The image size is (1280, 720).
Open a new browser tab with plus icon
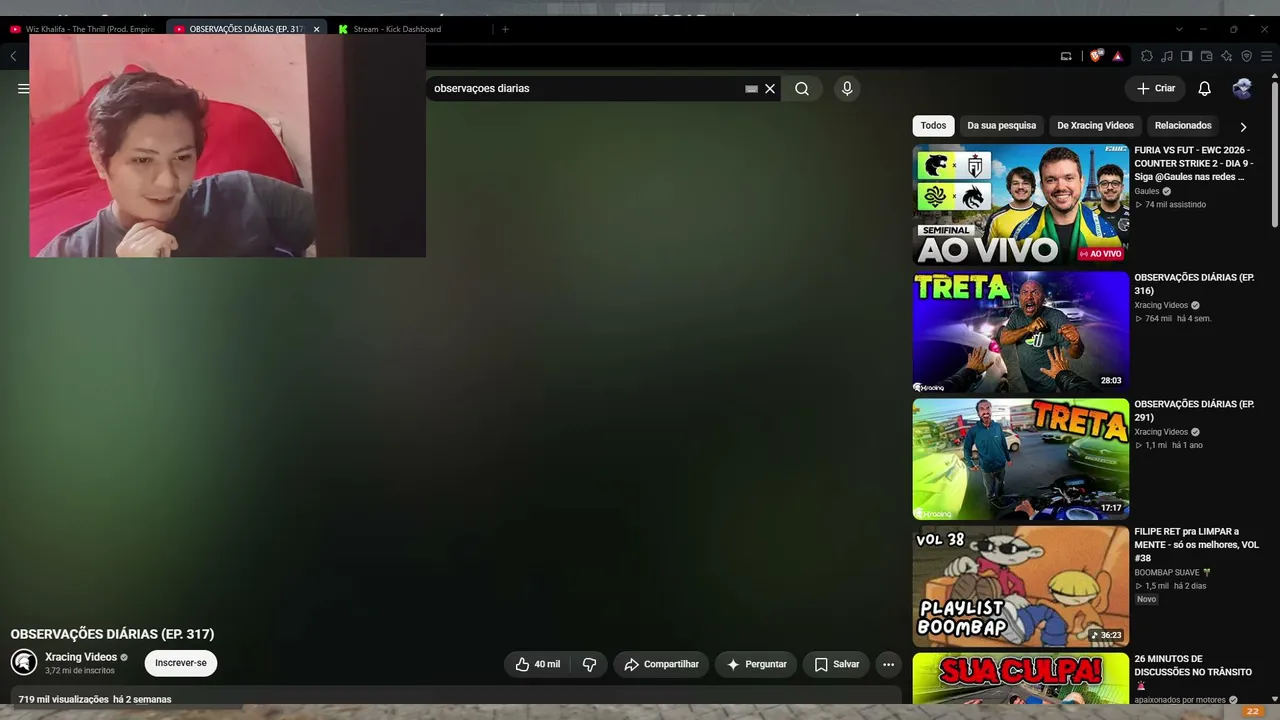(x=505, y=29)
